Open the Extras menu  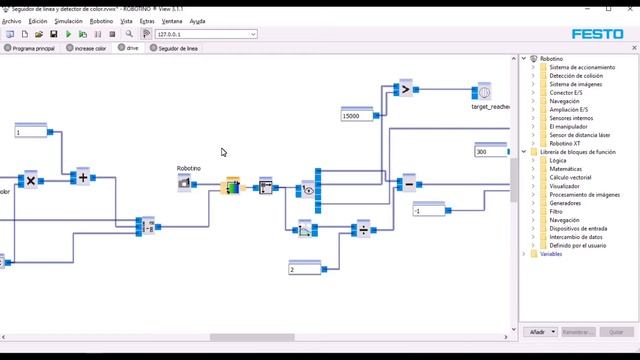tap(147, 21)
